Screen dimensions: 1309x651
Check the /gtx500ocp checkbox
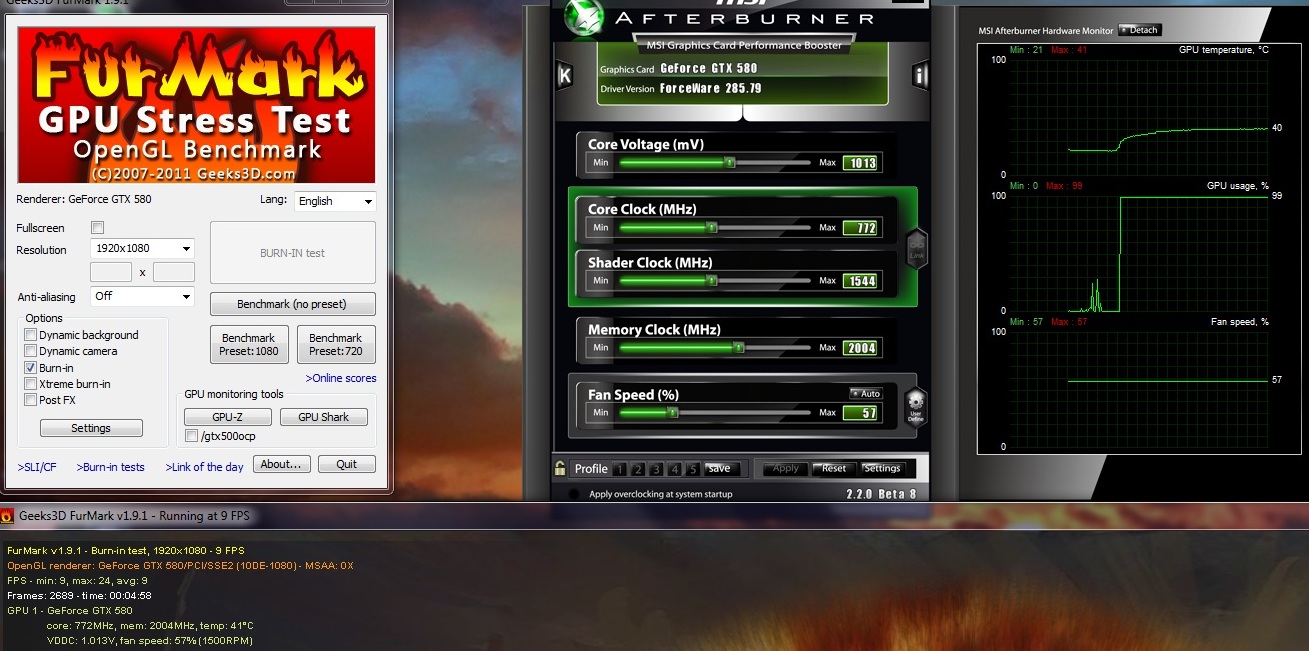coord(192,436)
